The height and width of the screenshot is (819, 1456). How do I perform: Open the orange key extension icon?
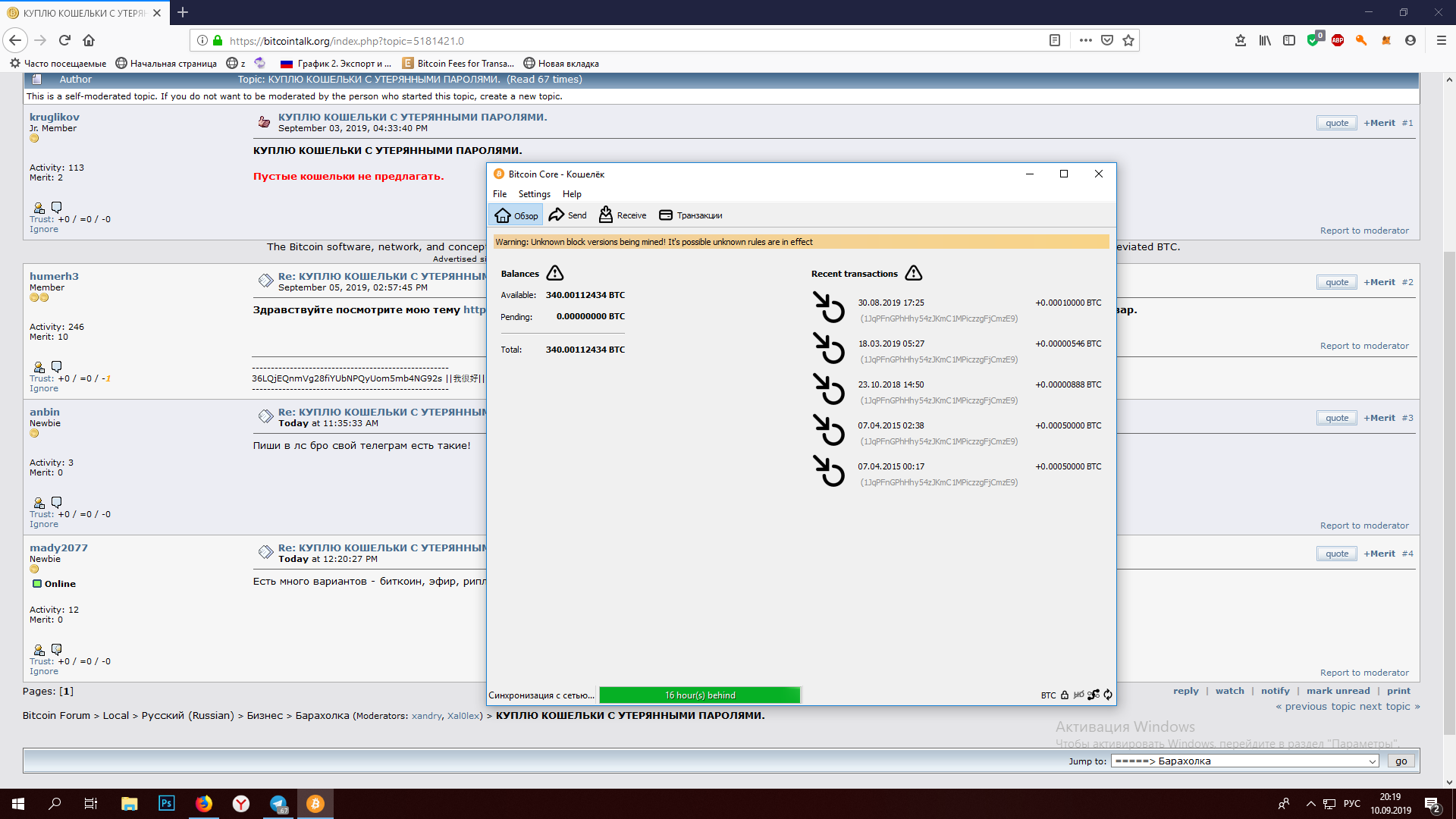[1362, 40]
